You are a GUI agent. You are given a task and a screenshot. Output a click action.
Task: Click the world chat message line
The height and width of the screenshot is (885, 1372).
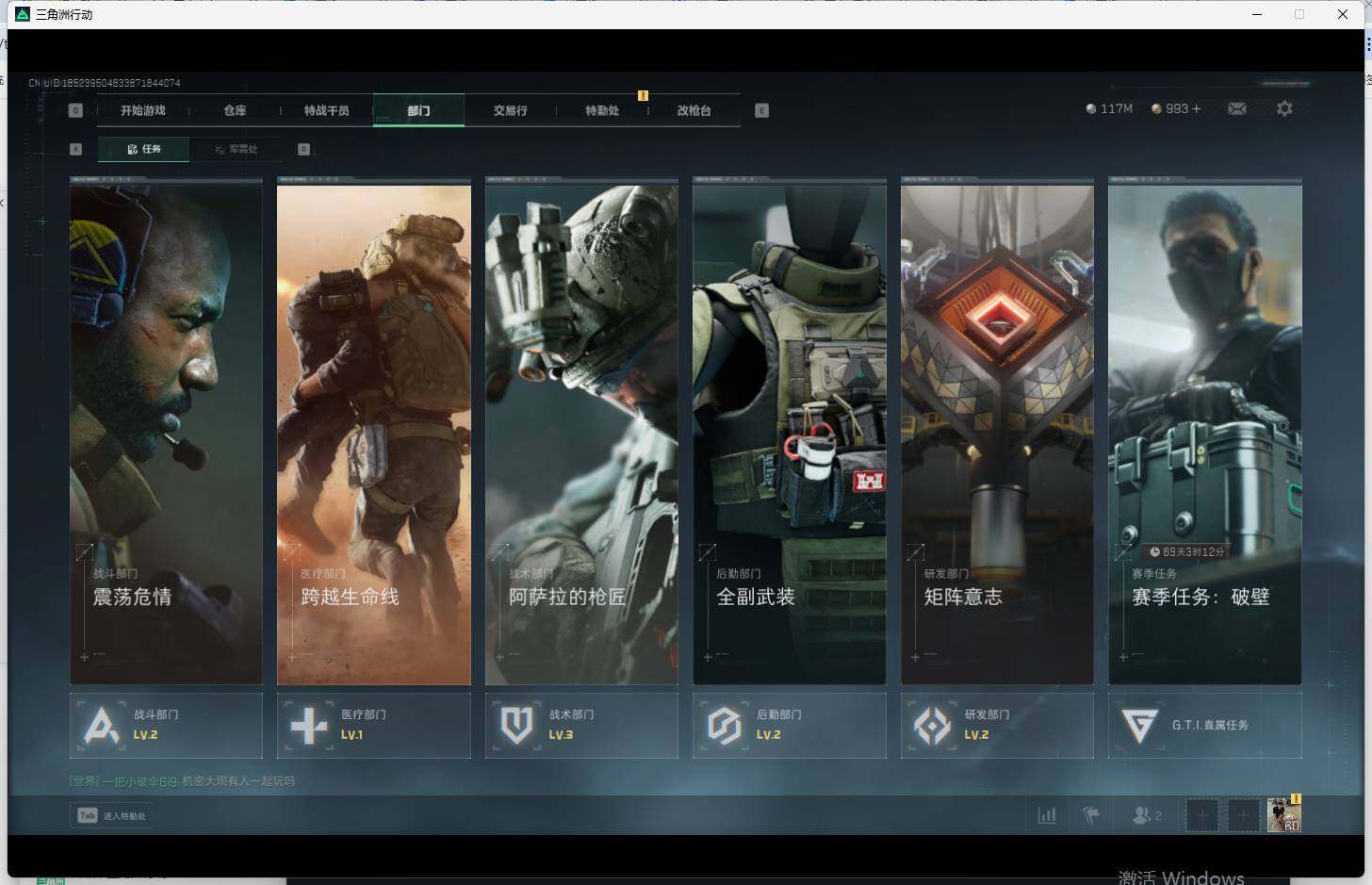click(182, 781)
